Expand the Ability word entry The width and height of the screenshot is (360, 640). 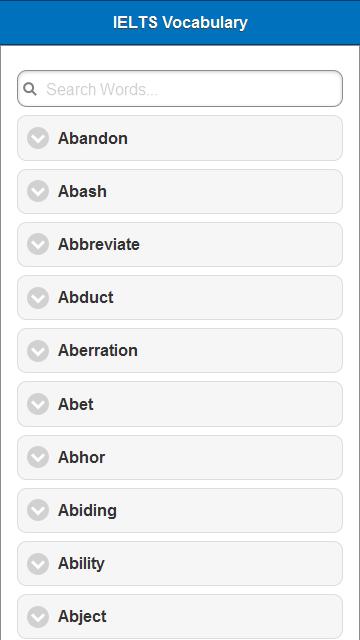coord(180,564)
